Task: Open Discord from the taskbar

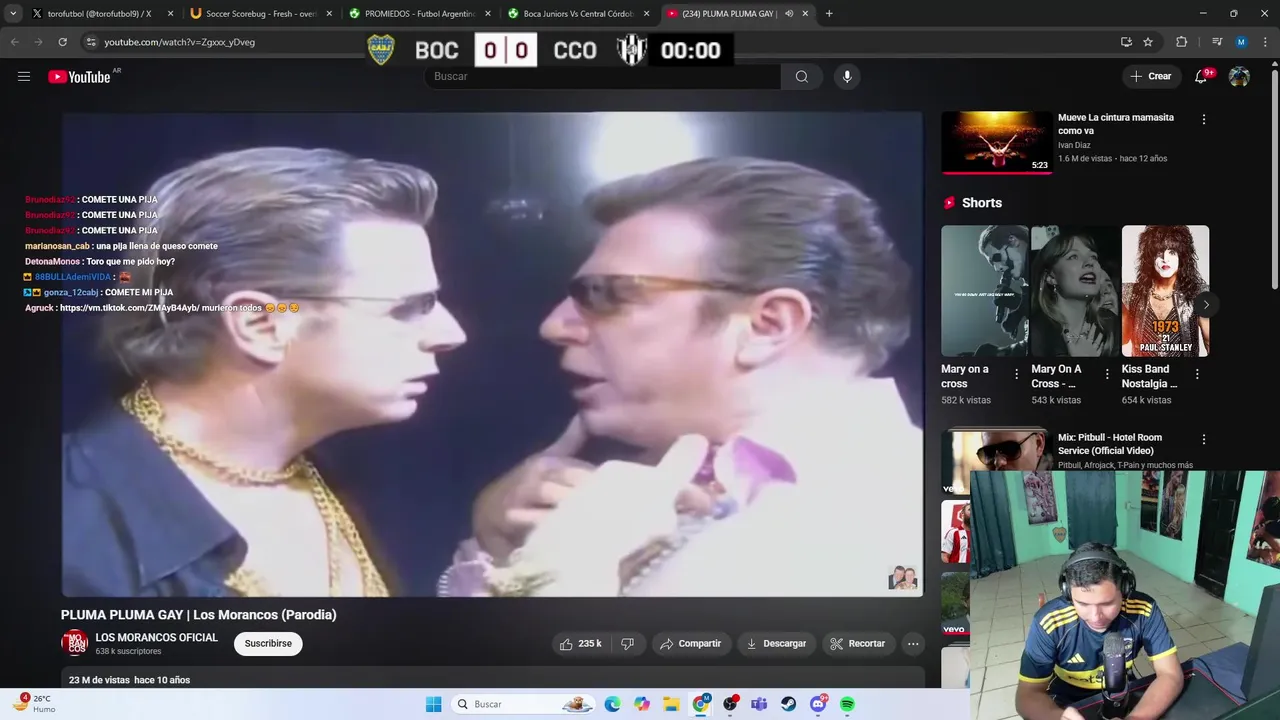Action: (x=818, y=704)
